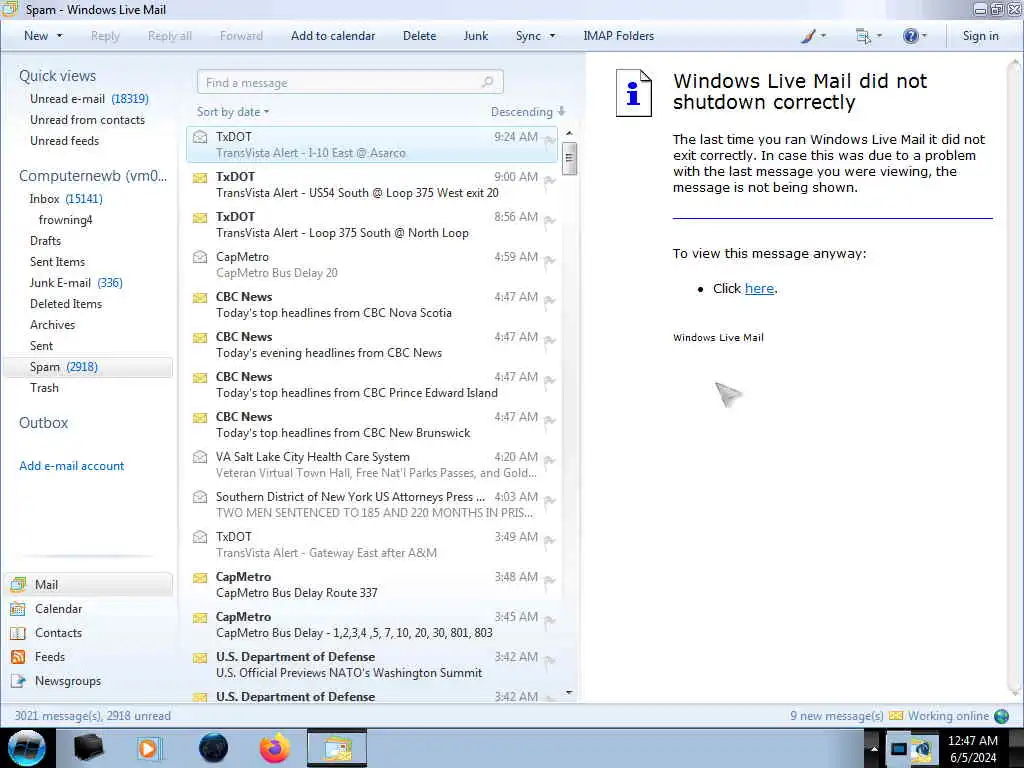Image resolution: width=1024 pixels, height=768 pixels.
Task: Click message list scroll down arrow
Action: pyautogui.click(x=569, y=692)
